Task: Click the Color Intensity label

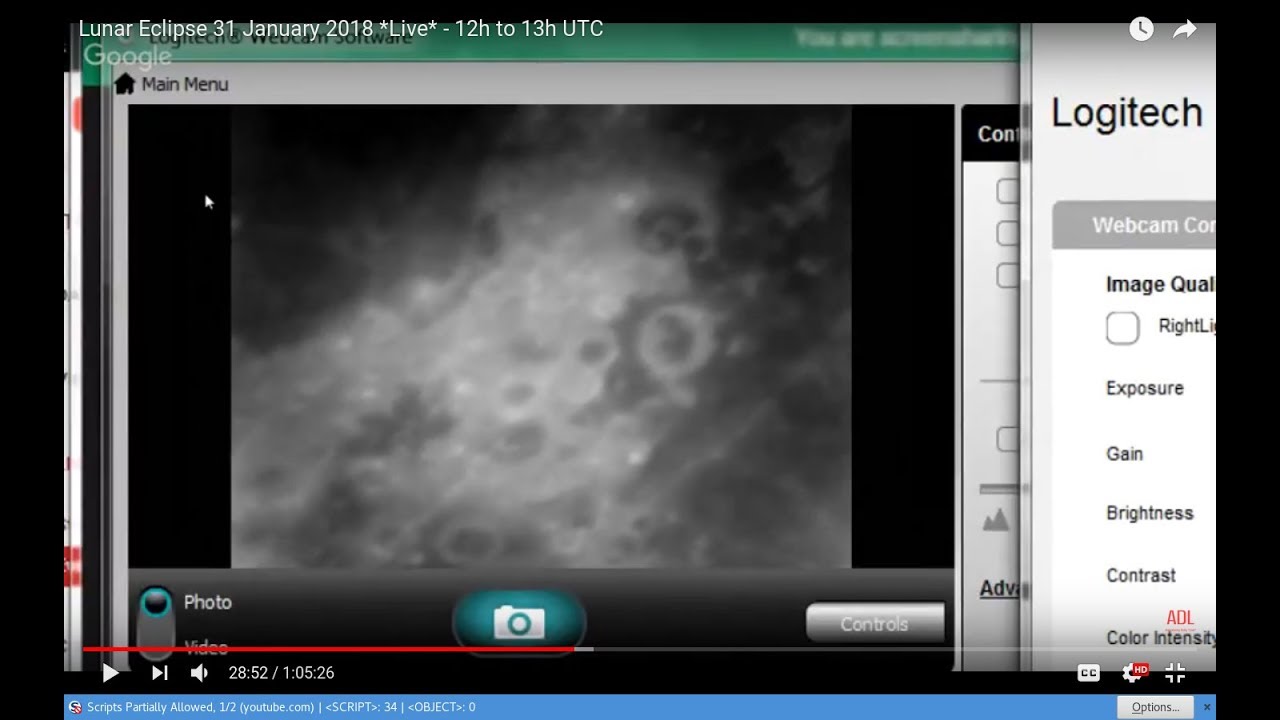Action: click(x=1160, y=637)
